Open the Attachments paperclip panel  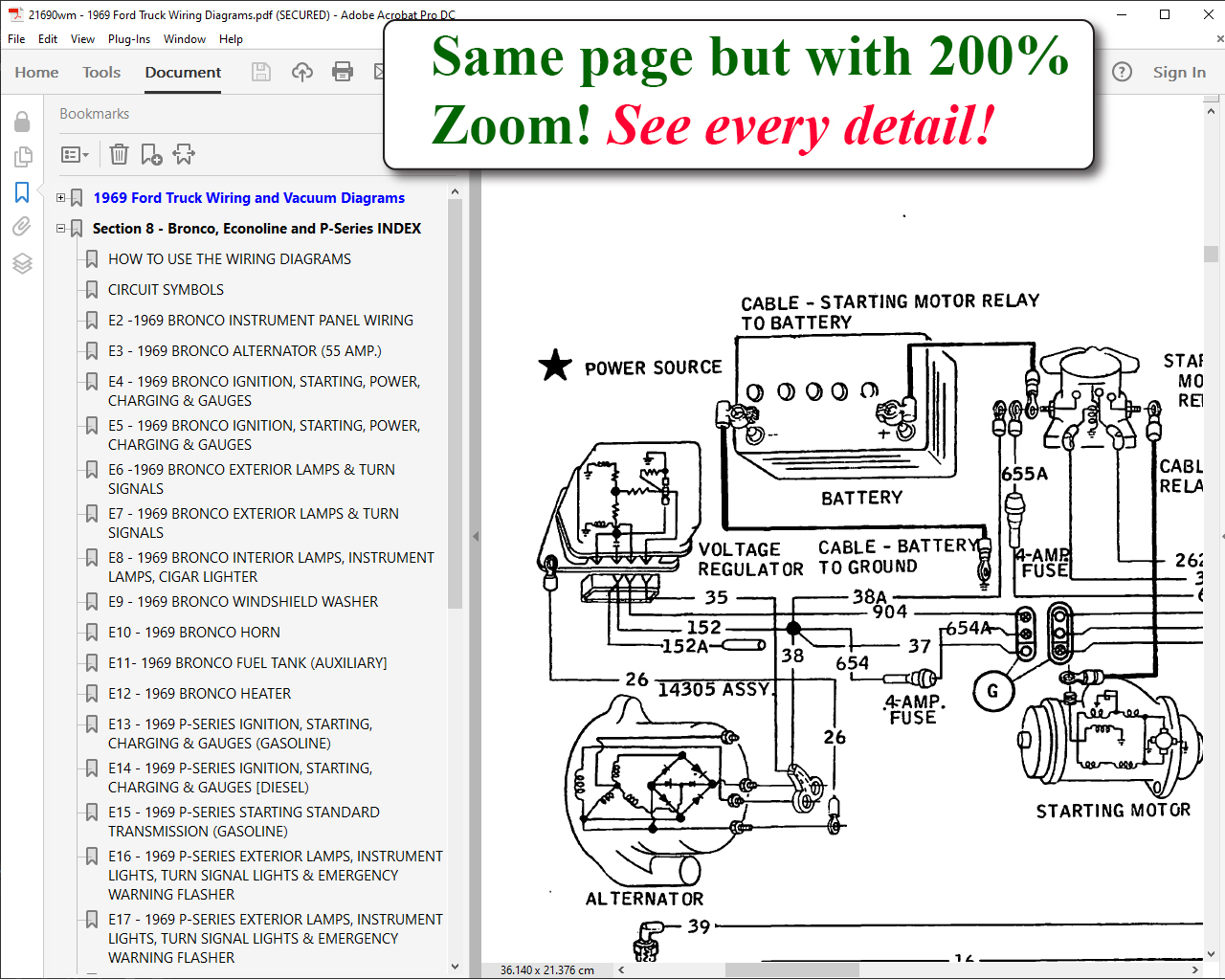click(x=22, y=227)
